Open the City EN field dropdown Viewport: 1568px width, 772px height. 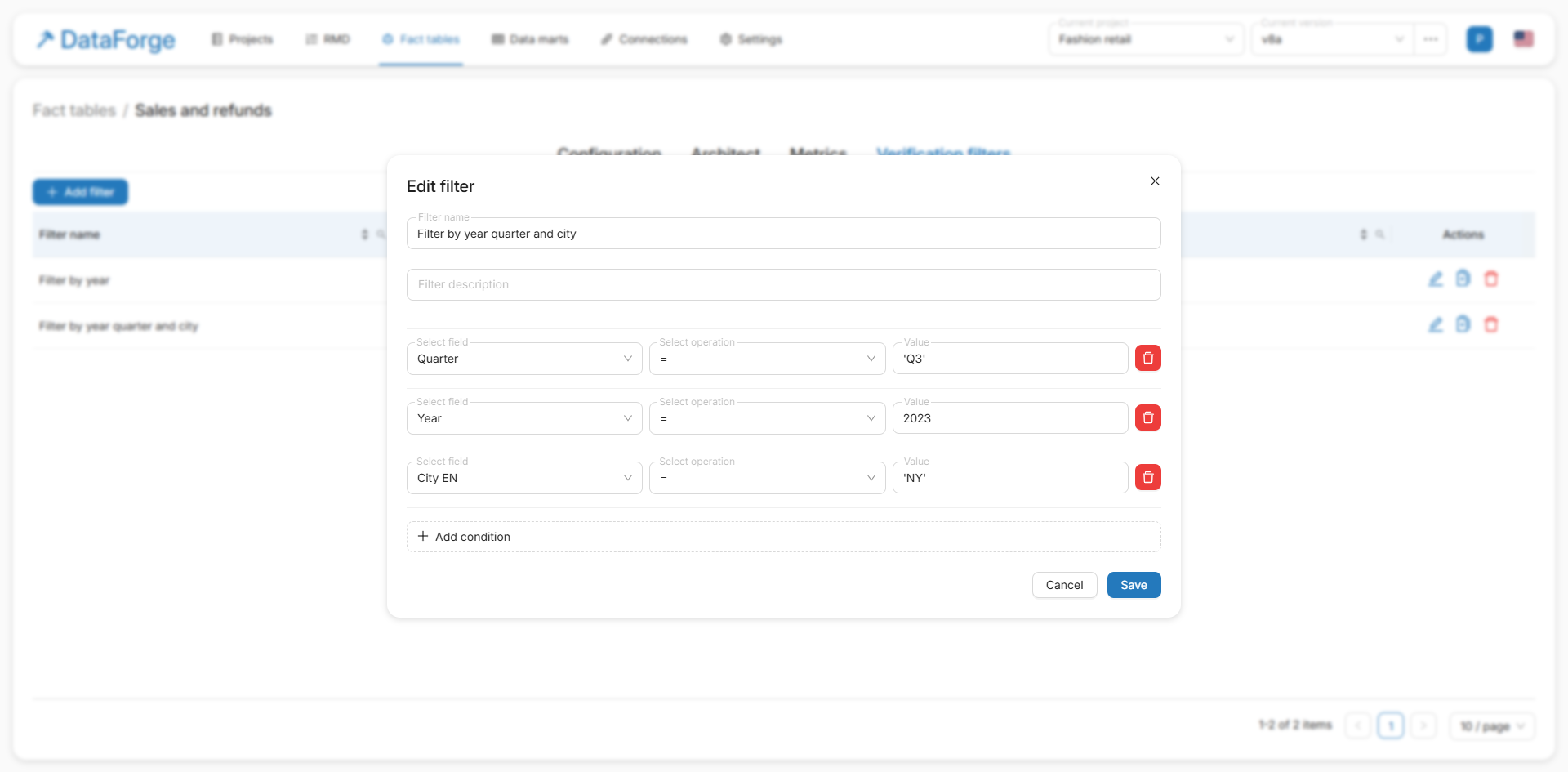(524, 478)
